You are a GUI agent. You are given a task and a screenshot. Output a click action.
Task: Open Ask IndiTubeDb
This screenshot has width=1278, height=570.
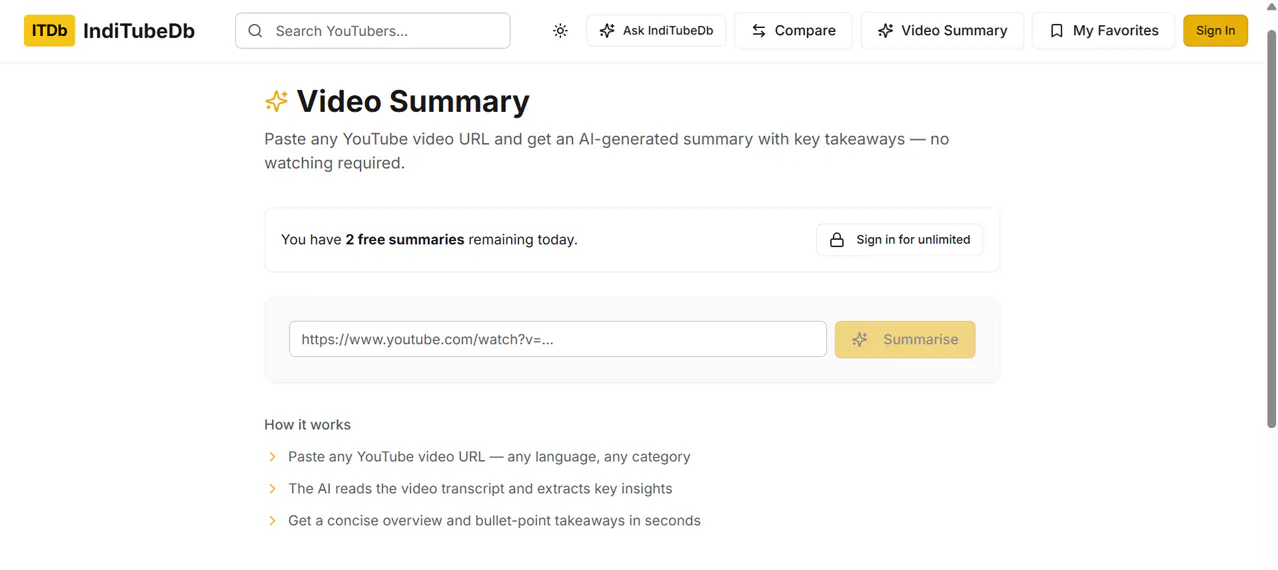point(656,31)
